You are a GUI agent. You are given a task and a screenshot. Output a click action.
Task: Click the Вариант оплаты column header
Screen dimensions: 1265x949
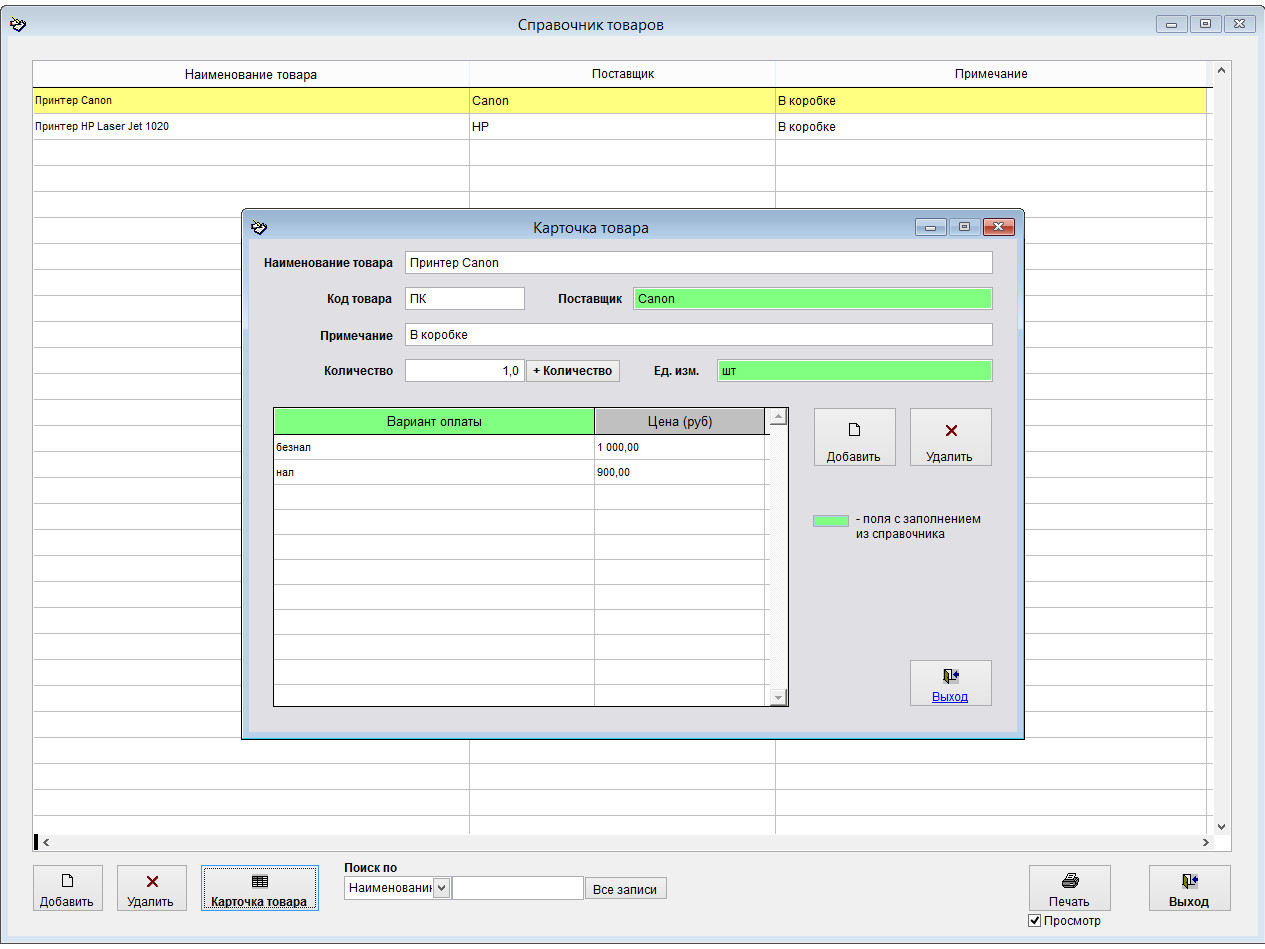[x=434, y=422]
